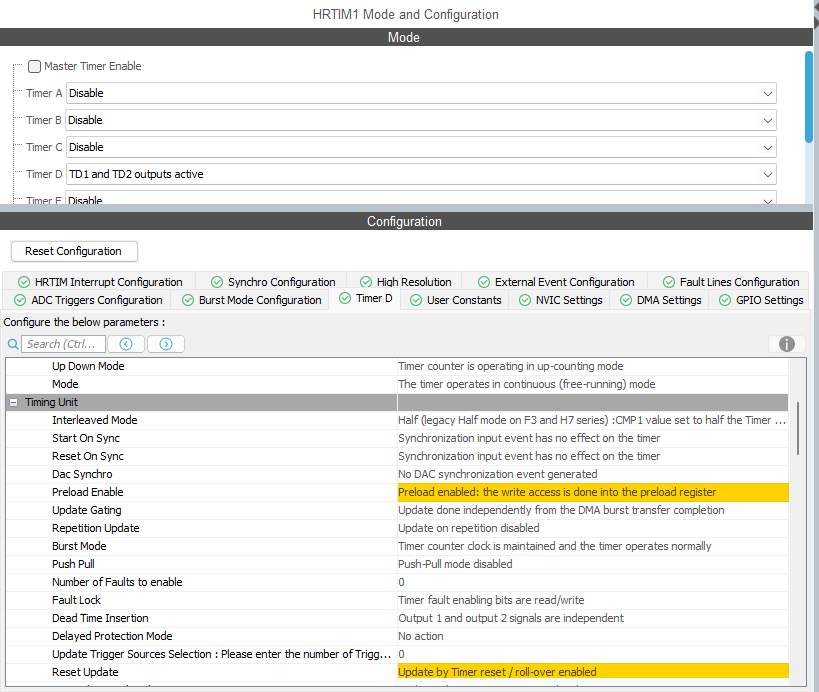Click the Repetition Update value
Screen dimensions: 819x692
[593, 529]
